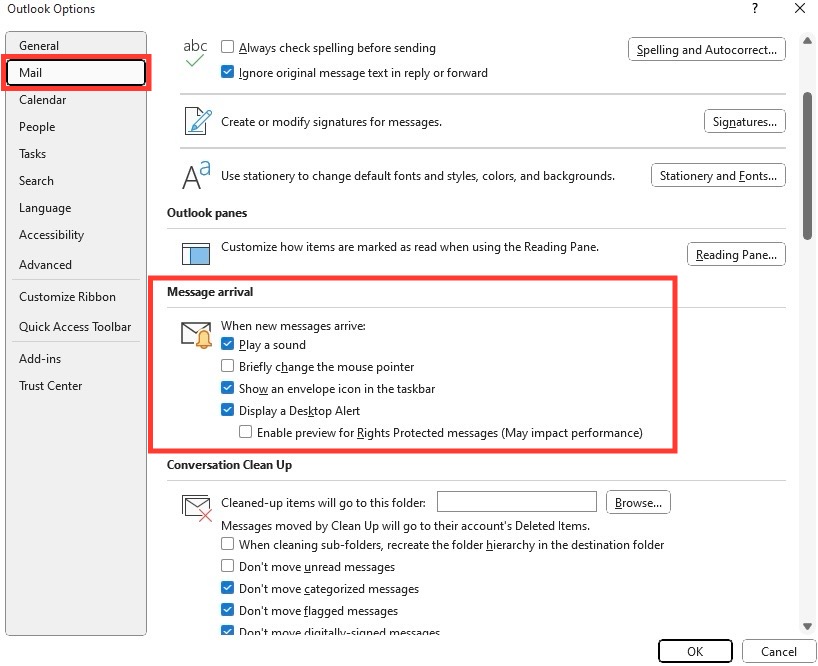The width and height of the screenshot is (818, 666).
Task: Uncheck Don't move flagged messages
Action: (227, 610)
